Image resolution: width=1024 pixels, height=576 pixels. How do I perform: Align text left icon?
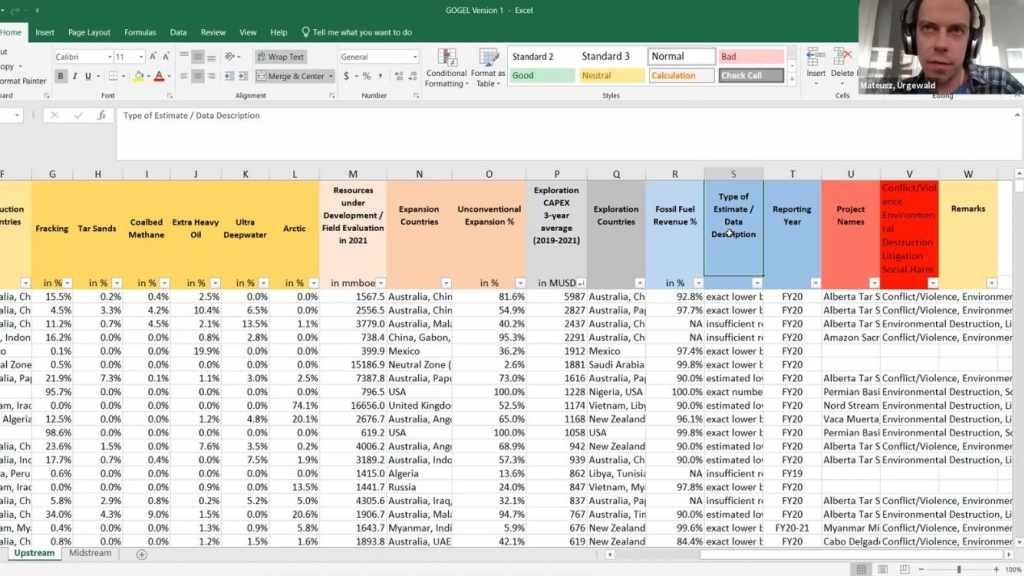184,76
